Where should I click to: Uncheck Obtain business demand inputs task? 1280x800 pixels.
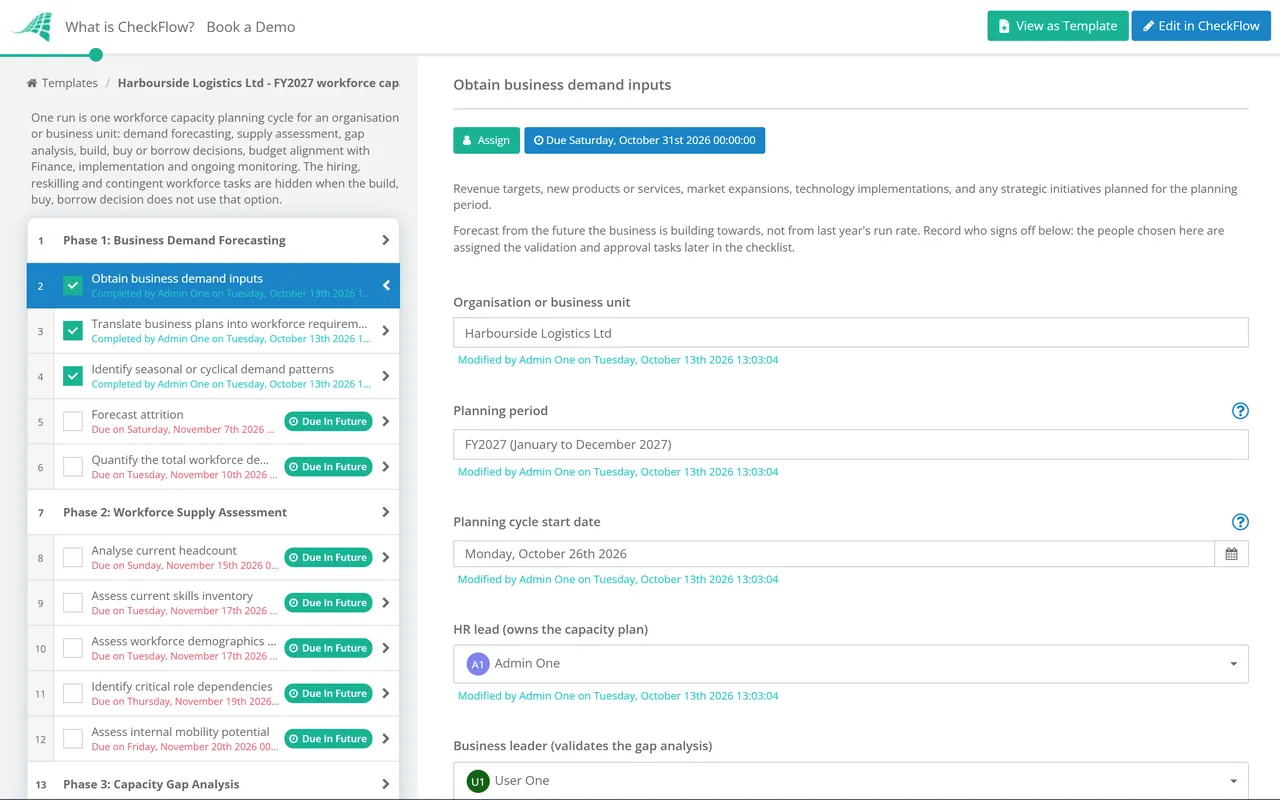[x=73, y=286]
